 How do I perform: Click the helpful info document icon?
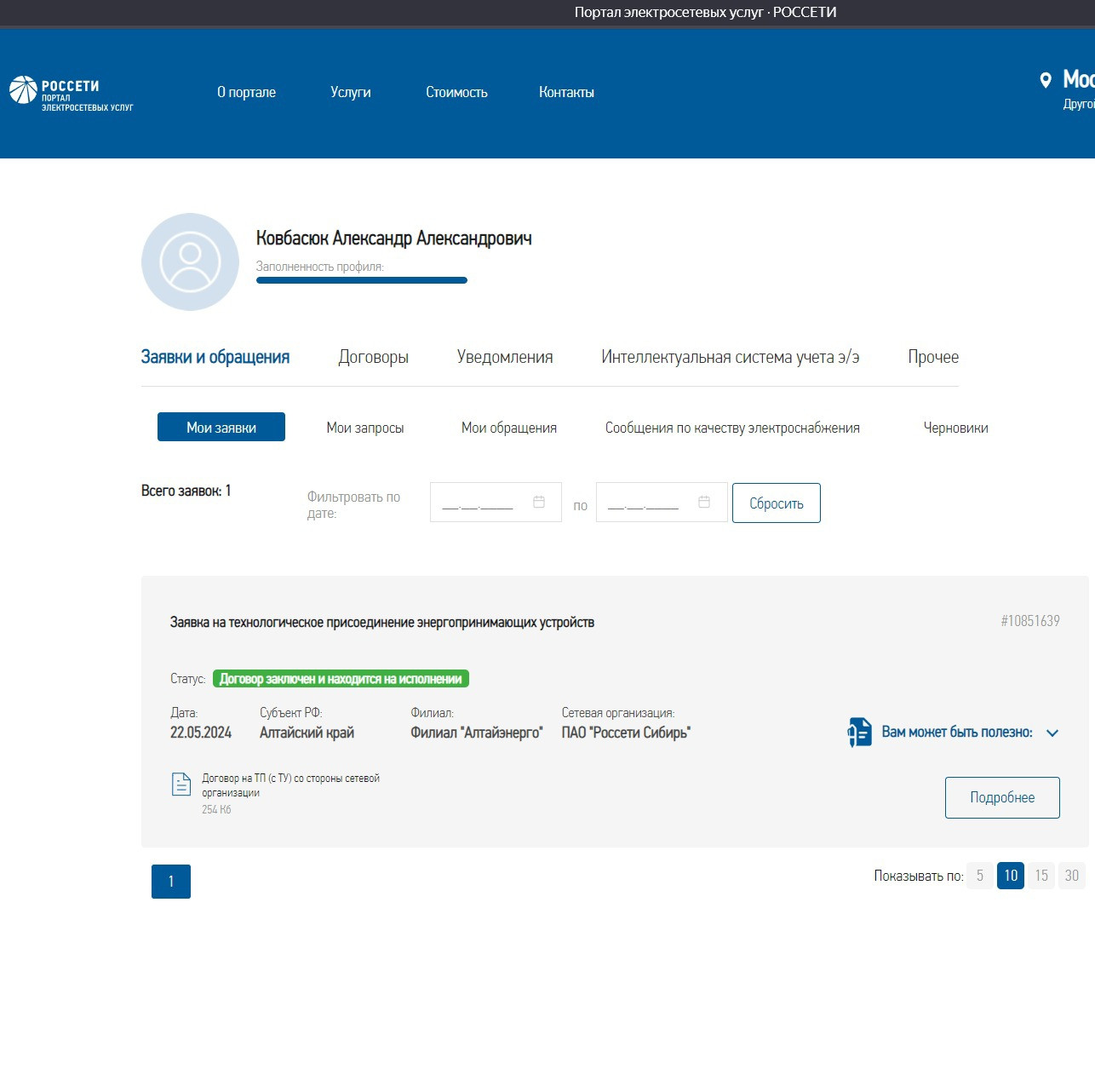[860, 733]
